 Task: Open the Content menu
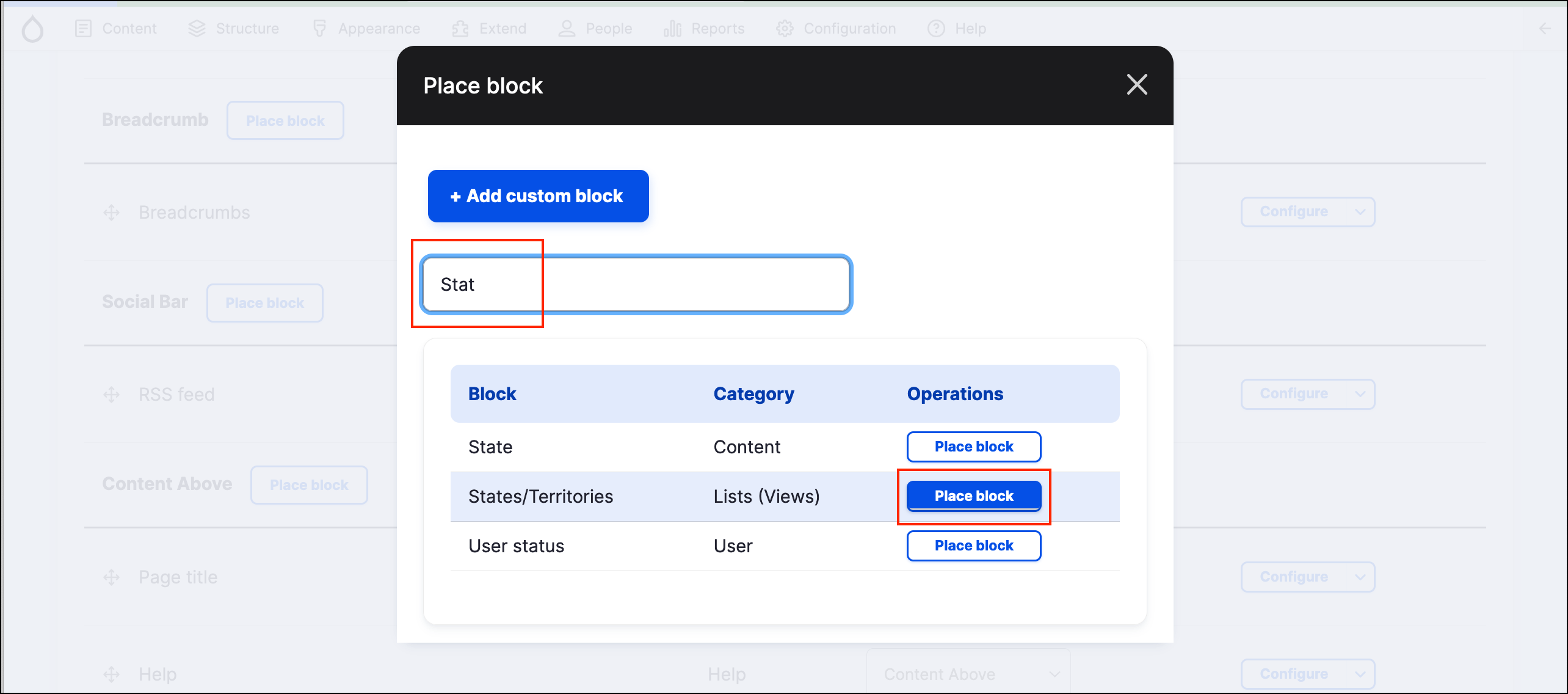click(x=116, y=29)
